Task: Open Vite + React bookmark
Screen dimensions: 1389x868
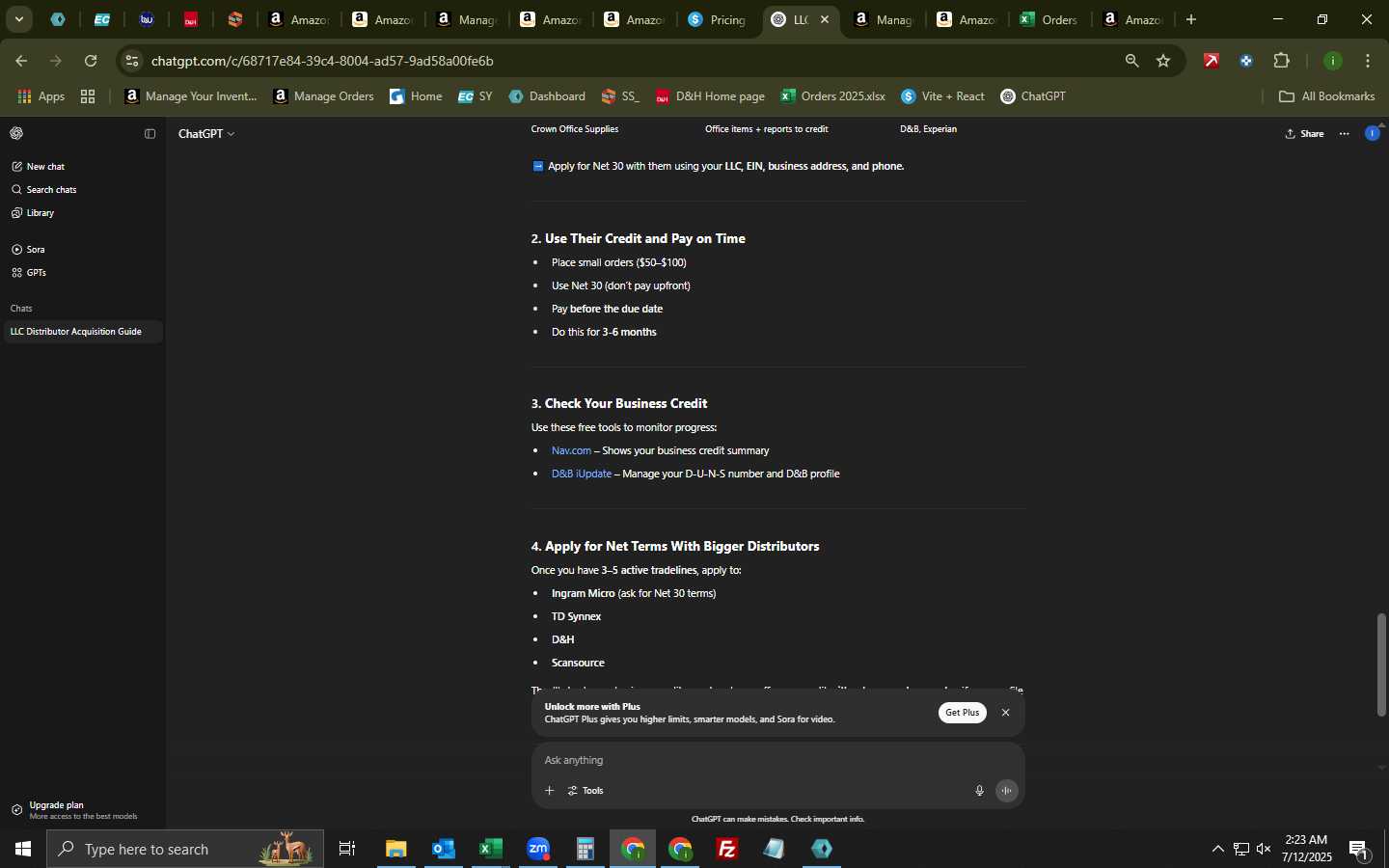Action: click(x=942, y=96)
